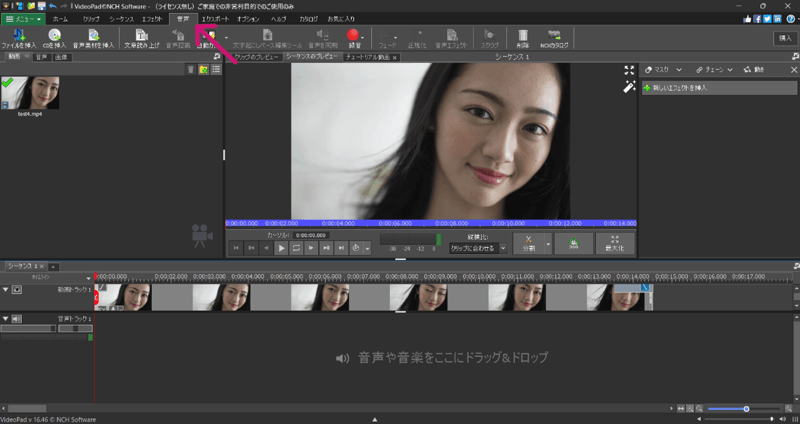
Task: Open the メニュー dropdown
Action: [x=24, y=18]
